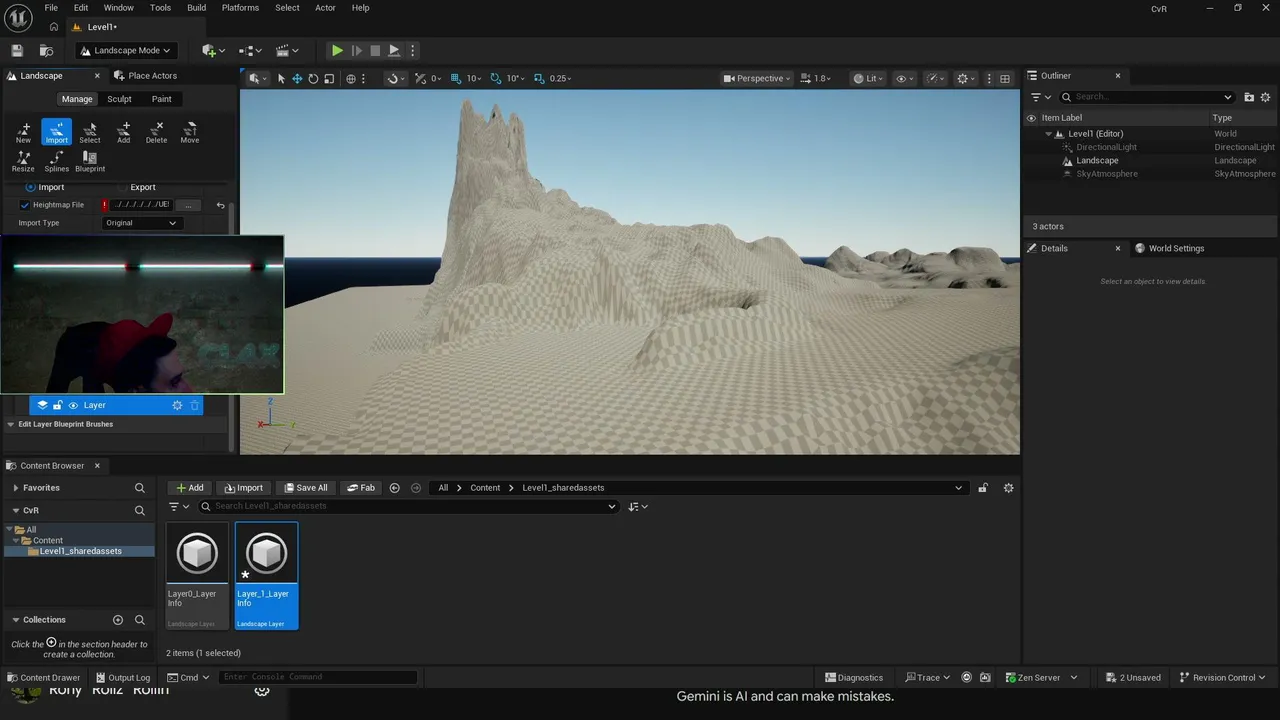Open the Lit view mode dropdown
The image size is (1280, 720).
(x=868, y=78)
